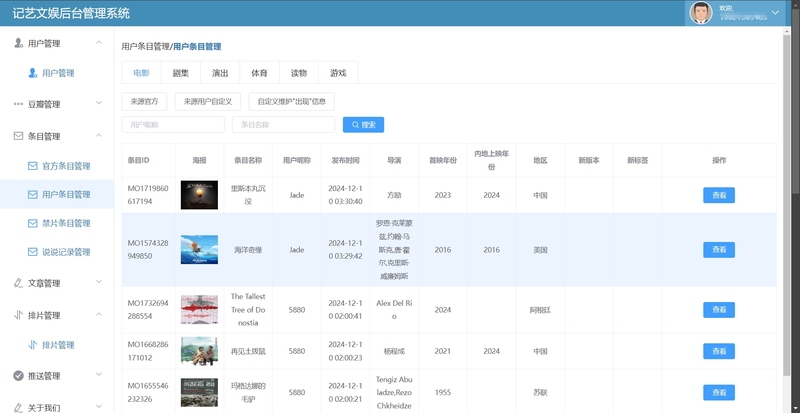Switch to the 读物 tab
Screen dimensions: 800x413
[x=299, y=72]
